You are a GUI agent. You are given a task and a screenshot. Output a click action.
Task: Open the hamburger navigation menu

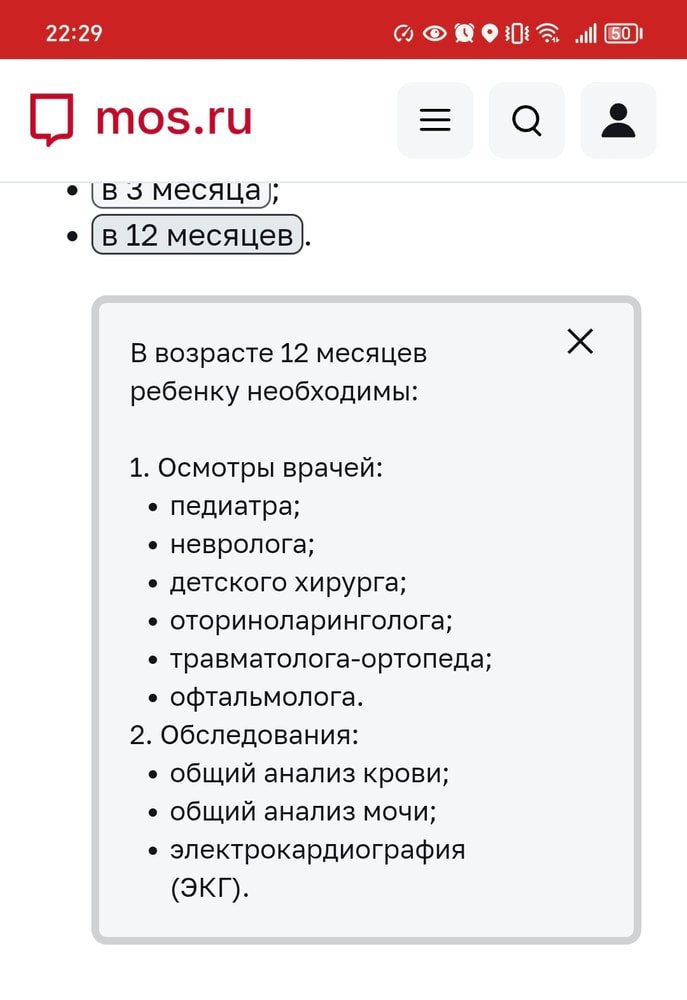[435, 120]
